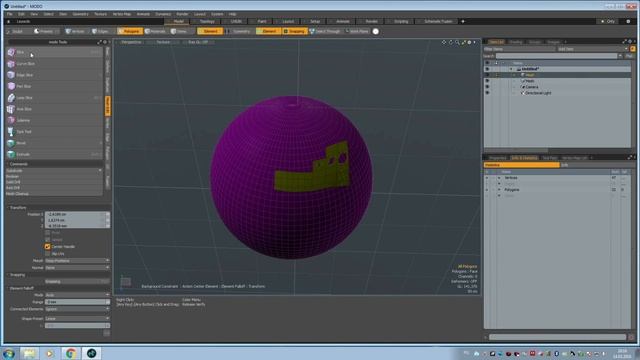Image resolution: width=640 pixels, height=360 pixels.
Task: Open the Connected Elements dropdown
Action: tap(77, 309)
